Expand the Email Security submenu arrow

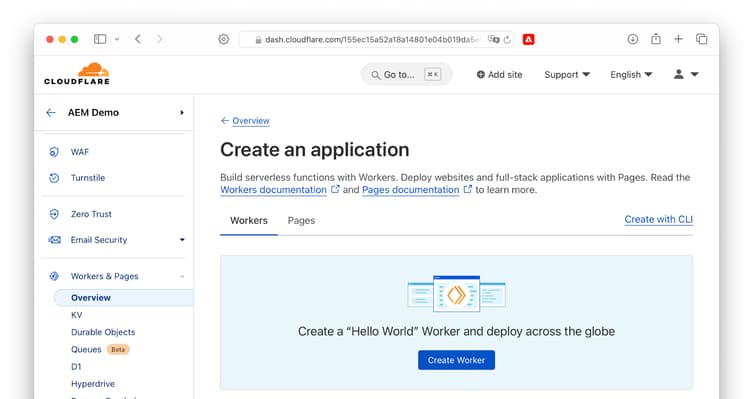tap(182, 240)
